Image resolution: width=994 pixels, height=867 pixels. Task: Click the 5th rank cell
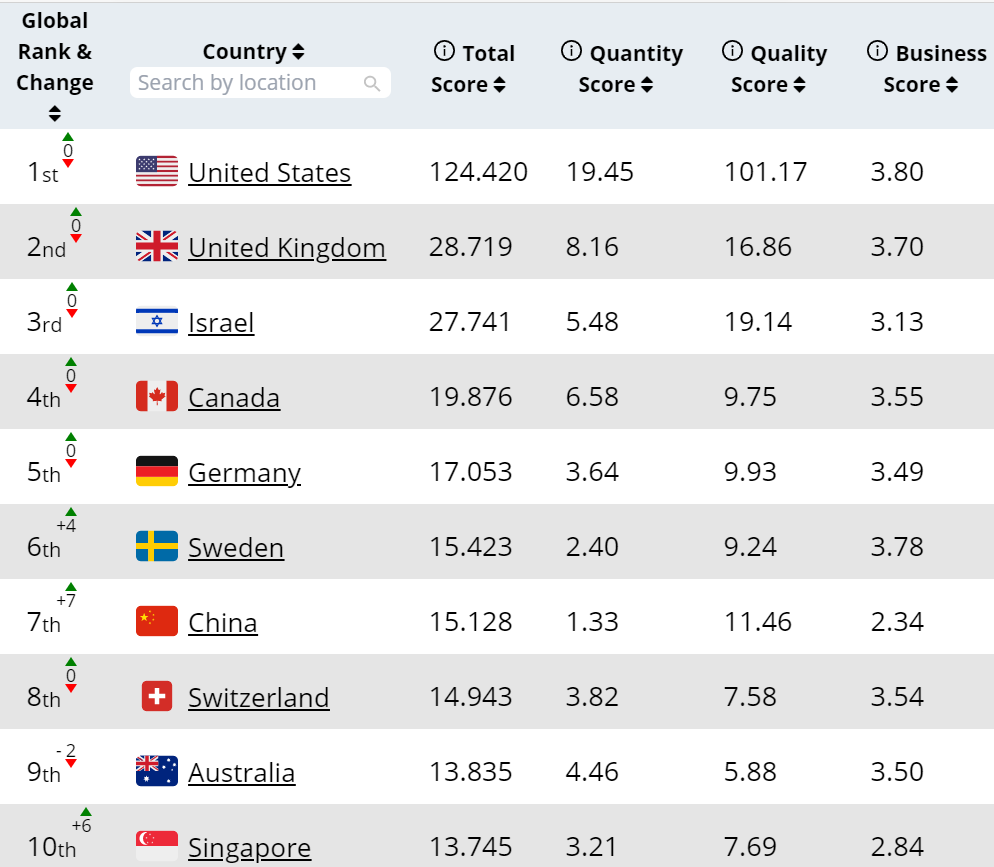coord(44,472)
